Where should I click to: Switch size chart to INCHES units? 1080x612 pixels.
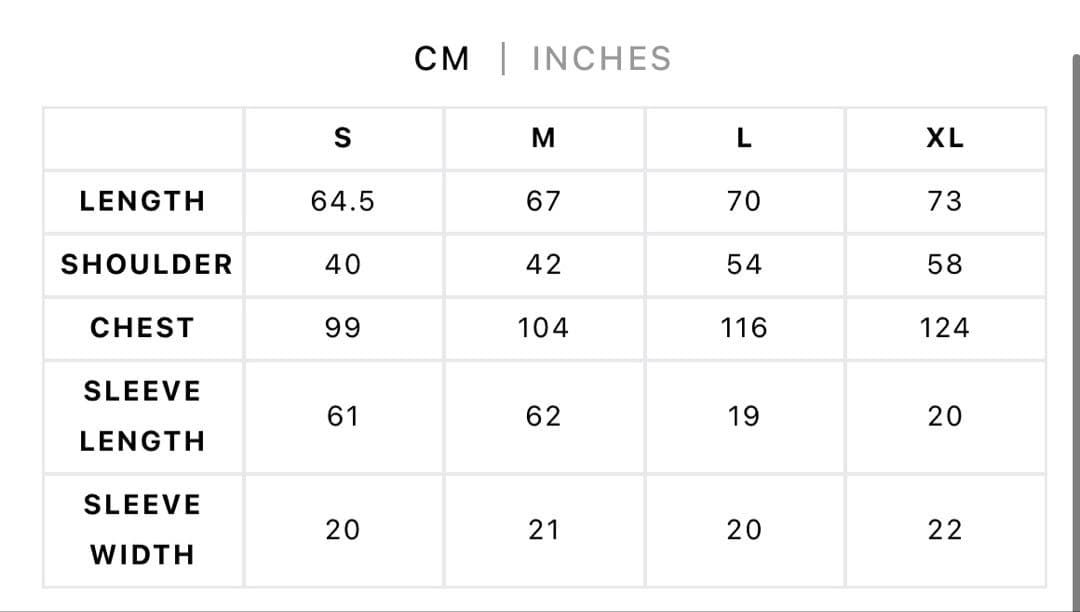(x=601, y=59)
